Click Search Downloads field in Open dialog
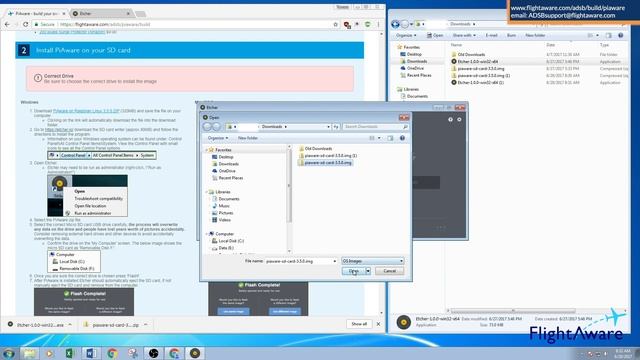Viewport: 640px width, 360px height. click(x=375, y=127)
